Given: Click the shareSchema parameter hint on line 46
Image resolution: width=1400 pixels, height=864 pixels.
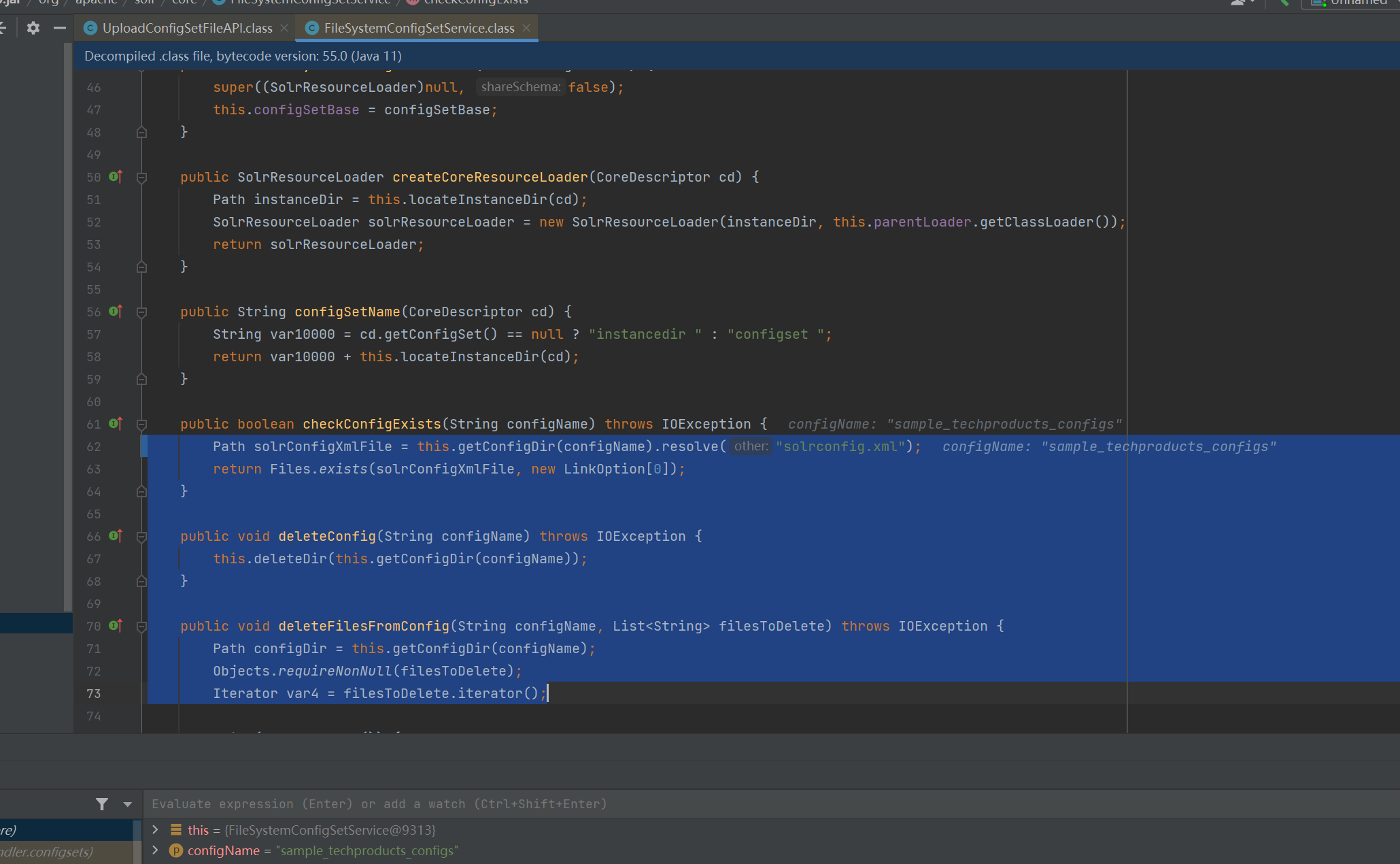Looking at the screenshot, I should pos(521,87).
